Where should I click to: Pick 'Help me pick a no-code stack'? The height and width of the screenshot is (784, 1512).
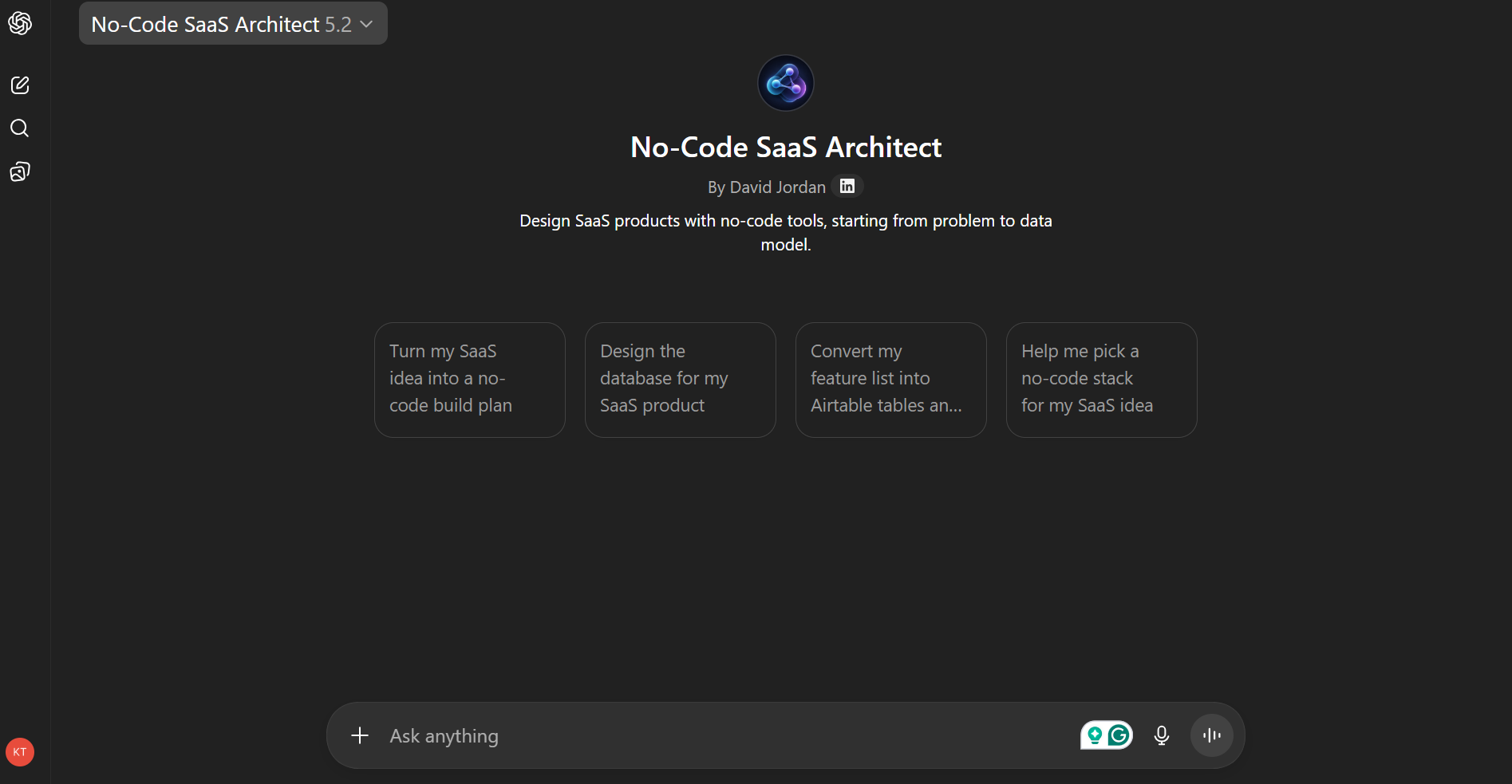click(1101, 380)
